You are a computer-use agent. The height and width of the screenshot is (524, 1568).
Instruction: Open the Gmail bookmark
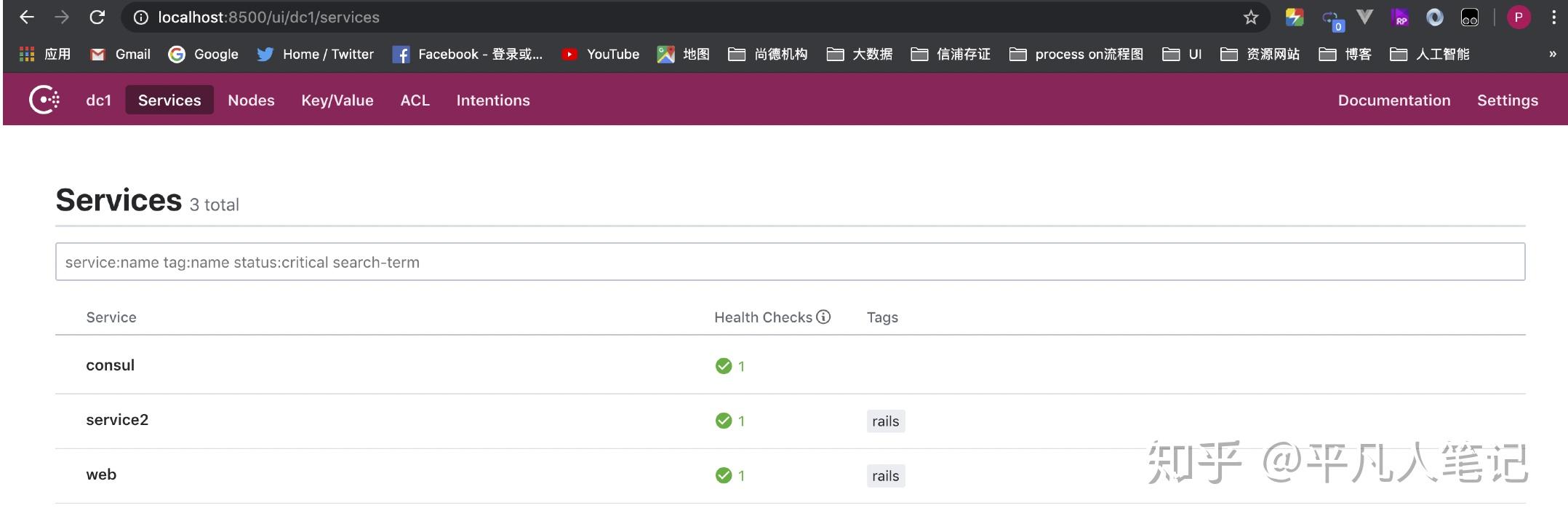pyautogui.click(x=120, y=55)
